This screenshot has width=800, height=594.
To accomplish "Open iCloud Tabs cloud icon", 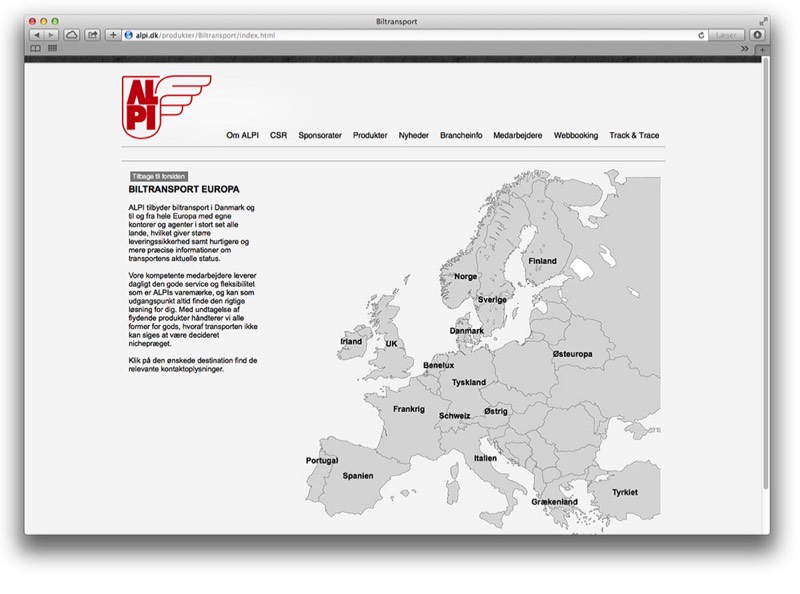I will (x=71, y=35).
